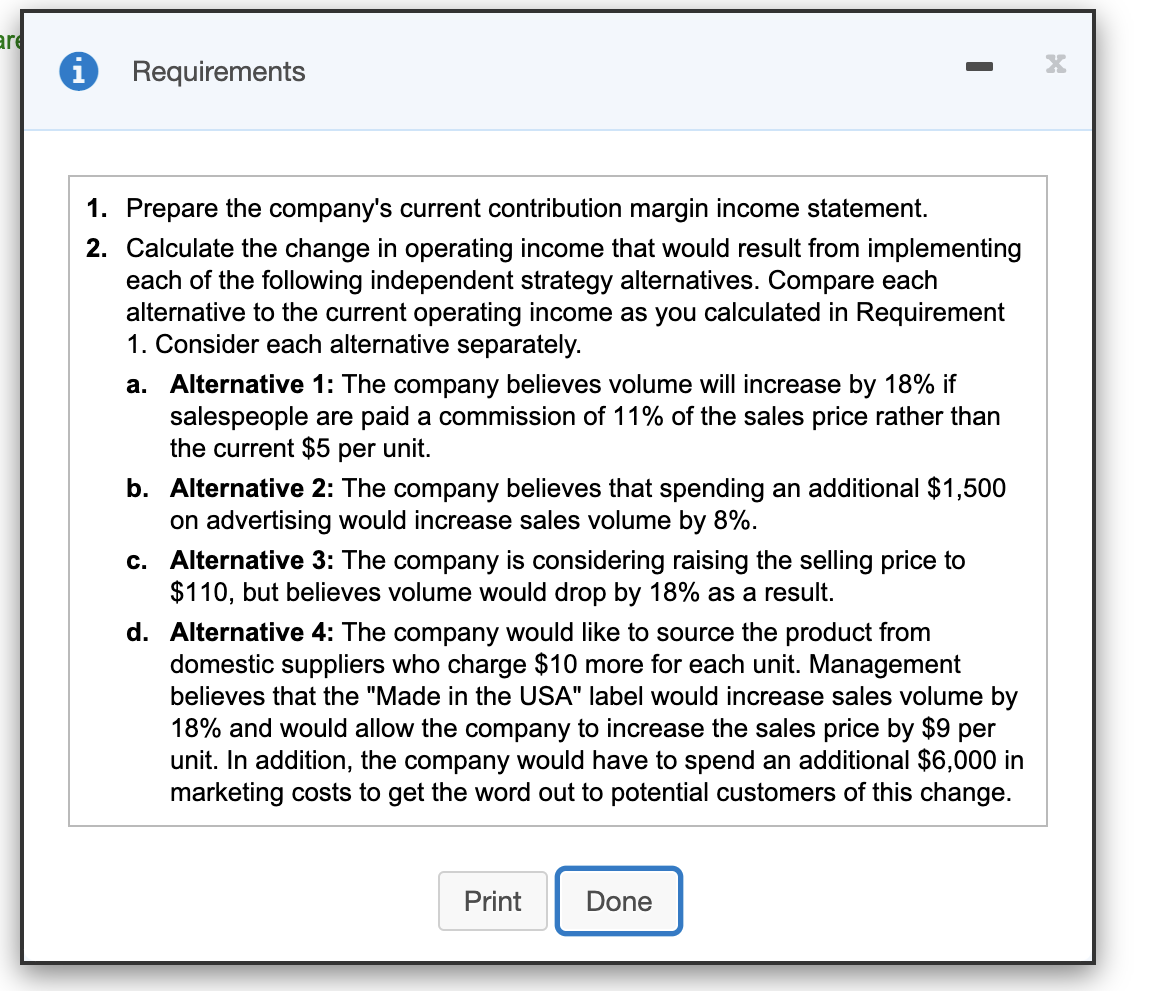Click "1. Consider each alternative separately." line
This screenshot has width=1171, height=991.
click(x=353, y=344)
